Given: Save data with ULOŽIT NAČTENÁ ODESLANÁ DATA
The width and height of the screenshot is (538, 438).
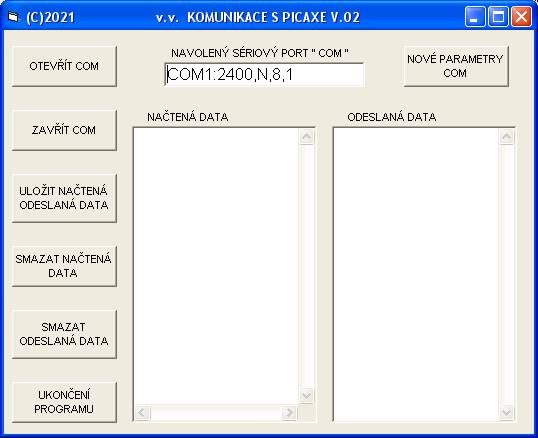Looking at the screenshot, I should [65, 198].
